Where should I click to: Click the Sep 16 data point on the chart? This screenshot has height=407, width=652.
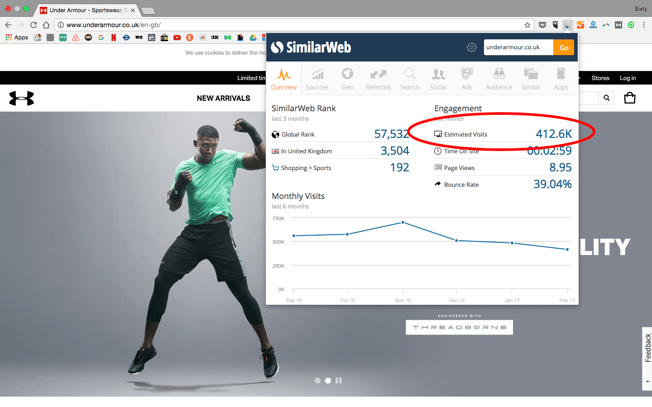tap(294, 236)
